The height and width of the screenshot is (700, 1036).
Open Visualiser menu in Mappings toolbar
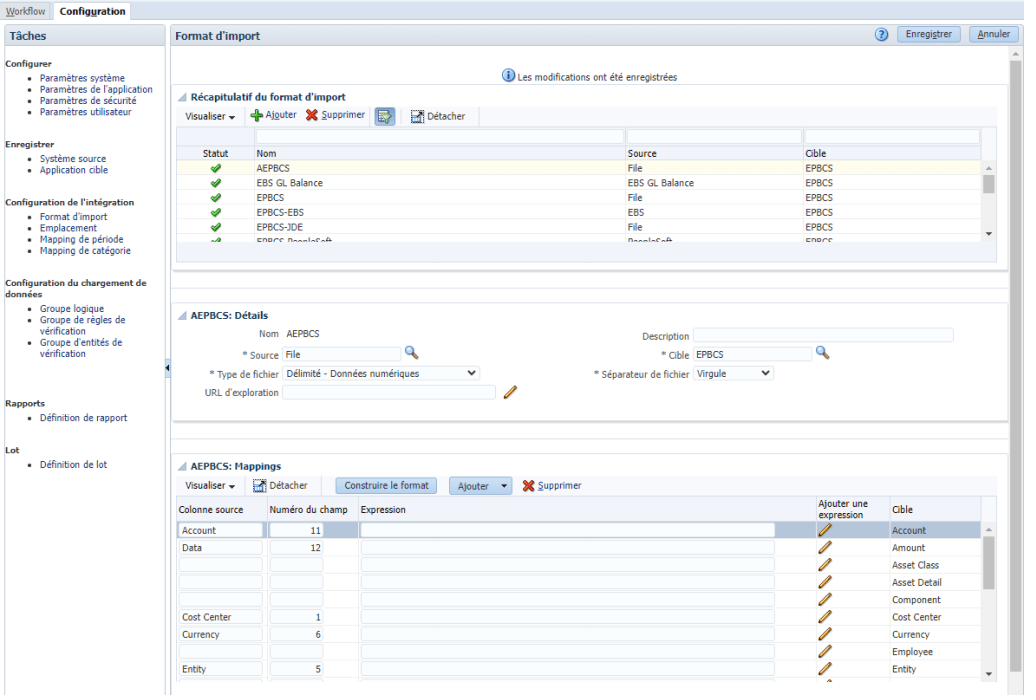pos(210,486)
